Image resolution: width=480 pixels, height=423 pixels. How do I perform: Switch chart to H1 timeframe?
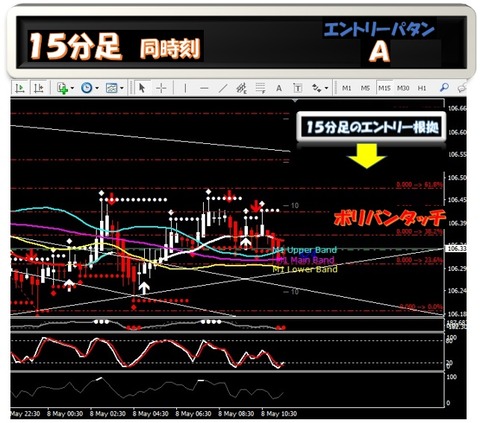(x=422, y=88)
